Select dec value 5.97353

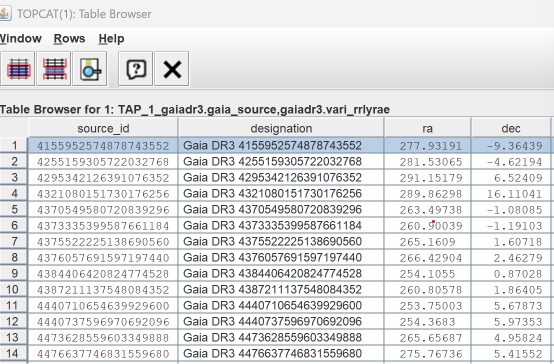pyautogui.click(x=511, y=321)
